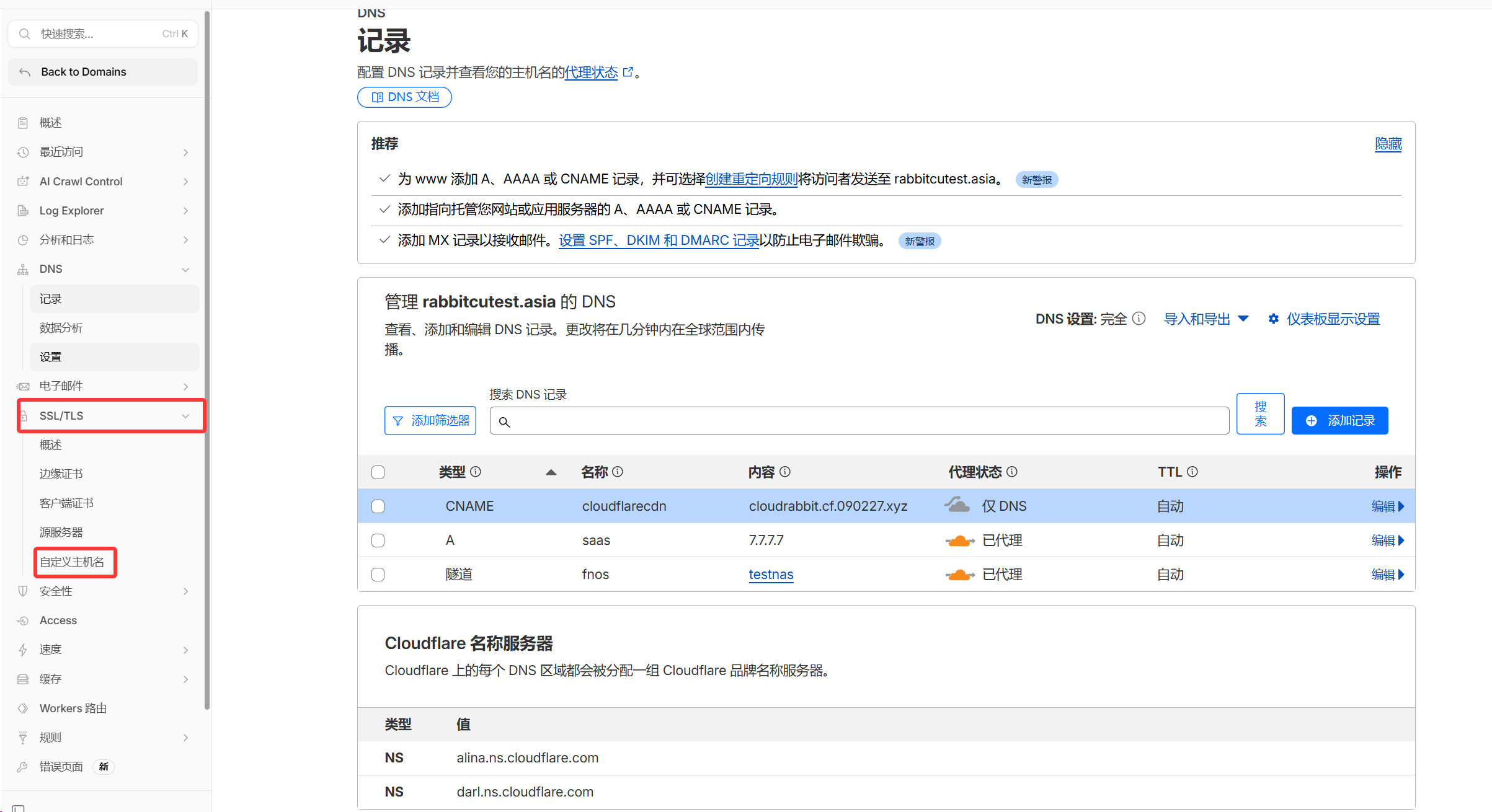Check the box for the saas A record
Viewport: 1492px width, 812px height.
(378, 541)
